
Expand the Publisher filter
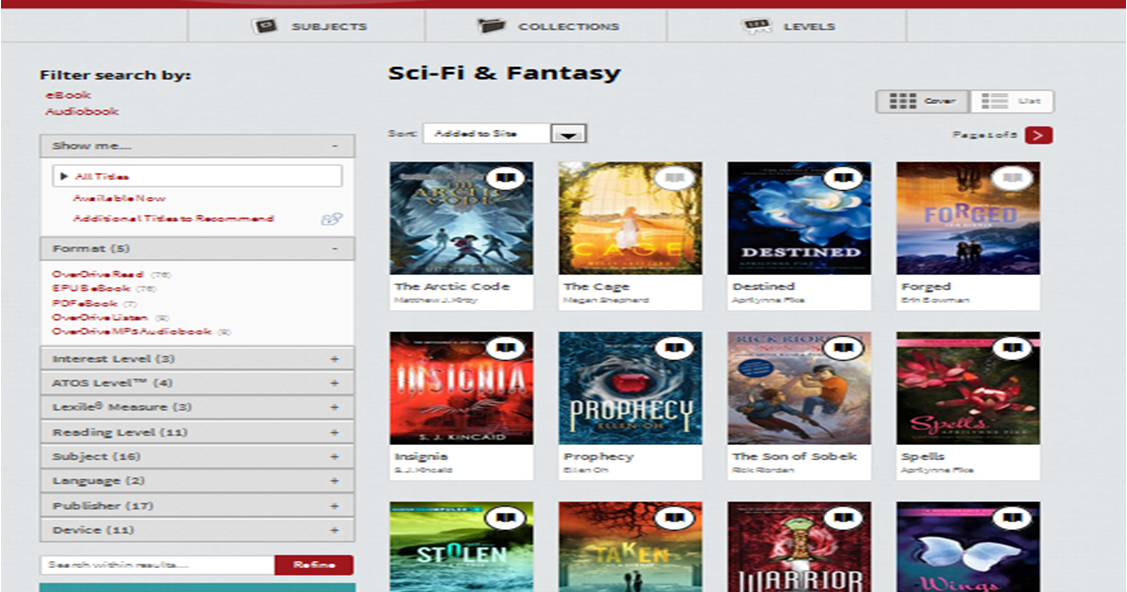pos(197,506)
